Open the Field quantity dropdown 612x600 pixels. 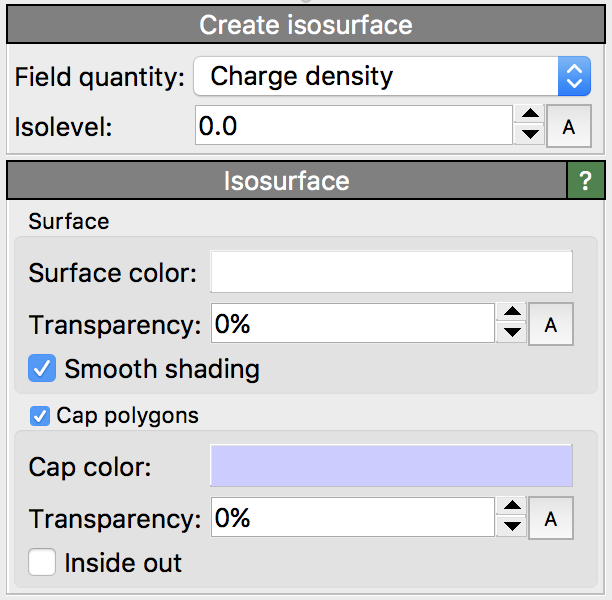point(392,76)
